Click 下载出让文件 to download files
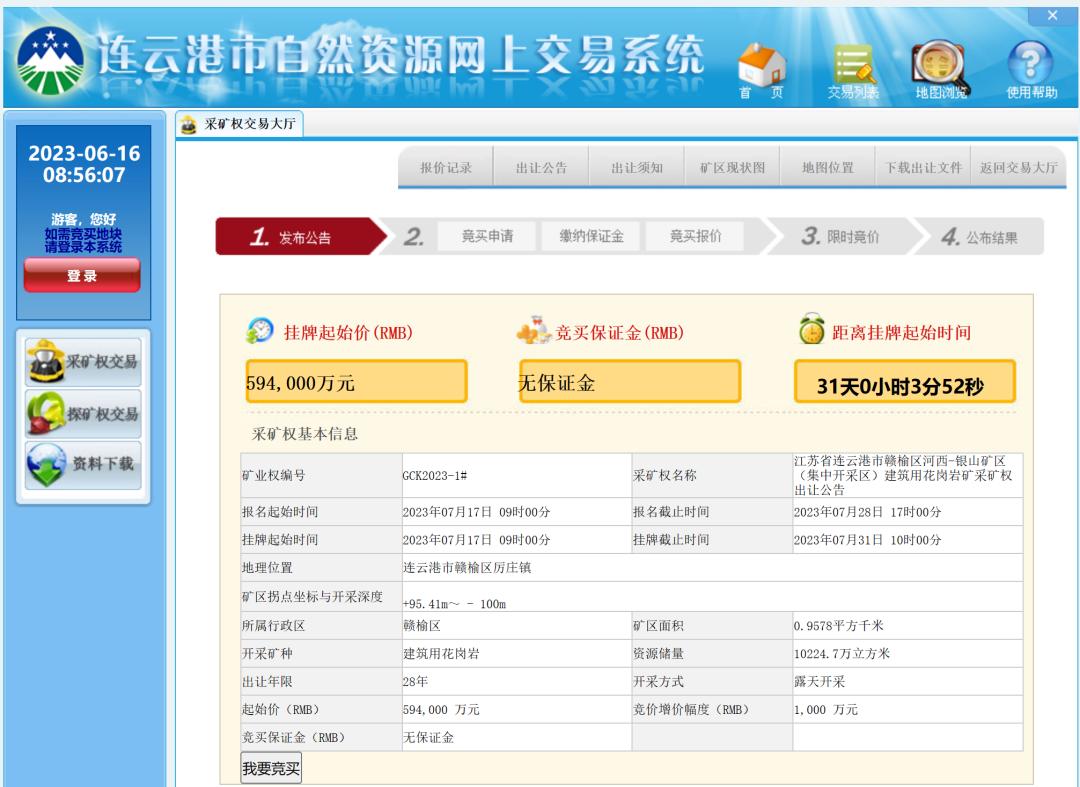This screenshot has width=1080, height=787. (x=923, y=168)
